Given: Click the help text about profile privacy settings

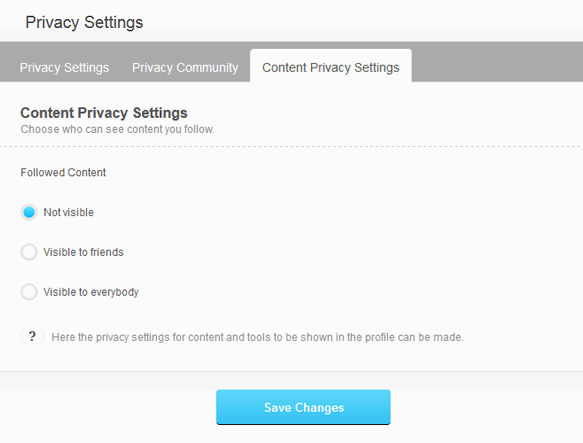Looking at the screenshot, I should (257, 337).
